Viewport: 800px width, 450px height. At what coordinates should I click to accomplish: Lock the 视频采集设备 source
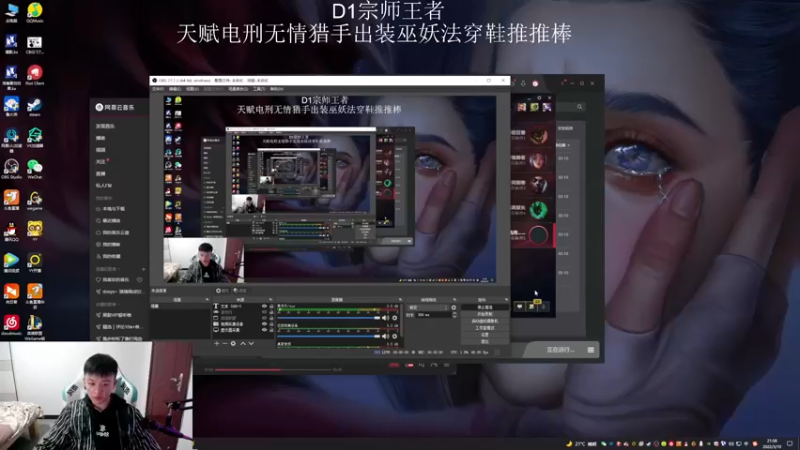click(x=271, y=323)
